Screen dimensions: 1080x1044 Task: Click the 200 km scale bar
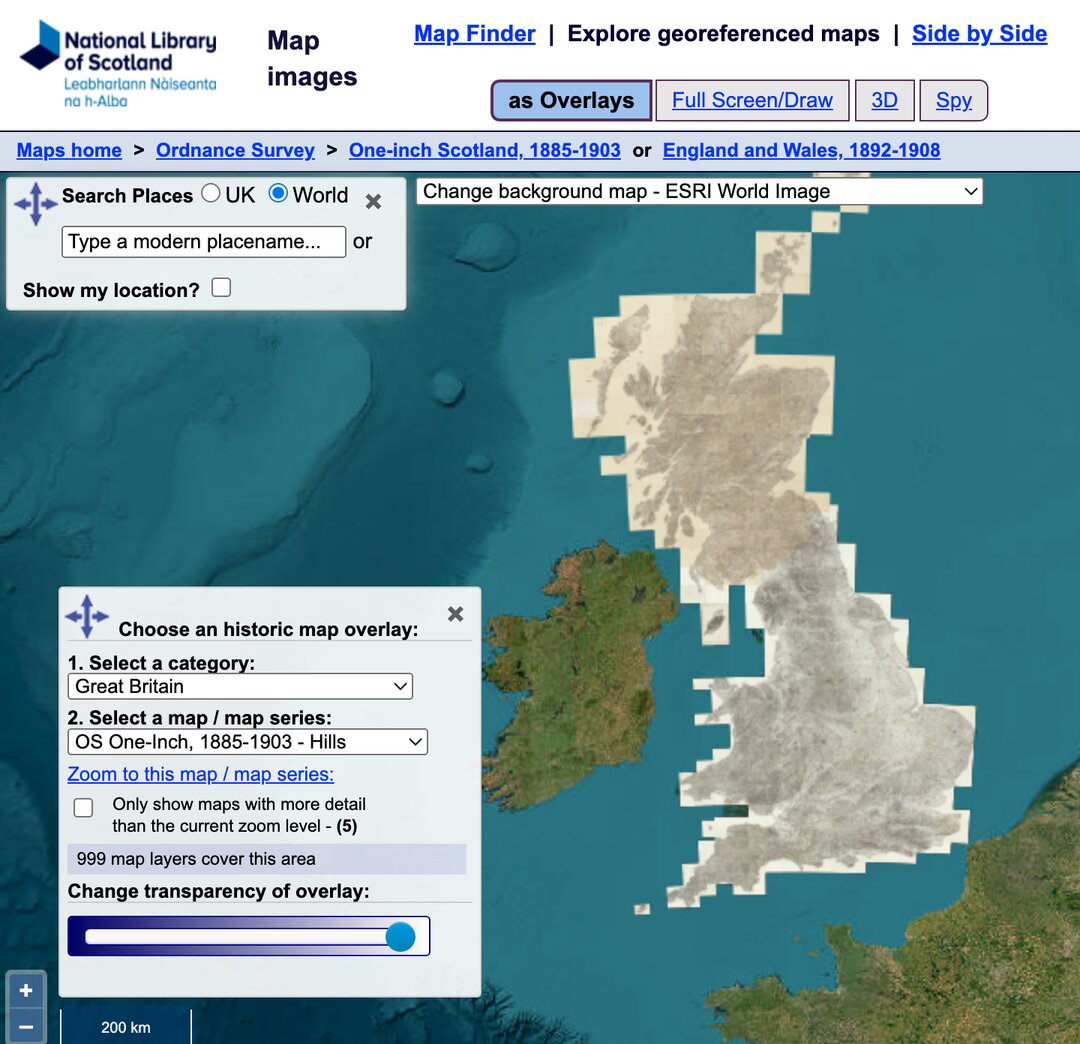126,1027
